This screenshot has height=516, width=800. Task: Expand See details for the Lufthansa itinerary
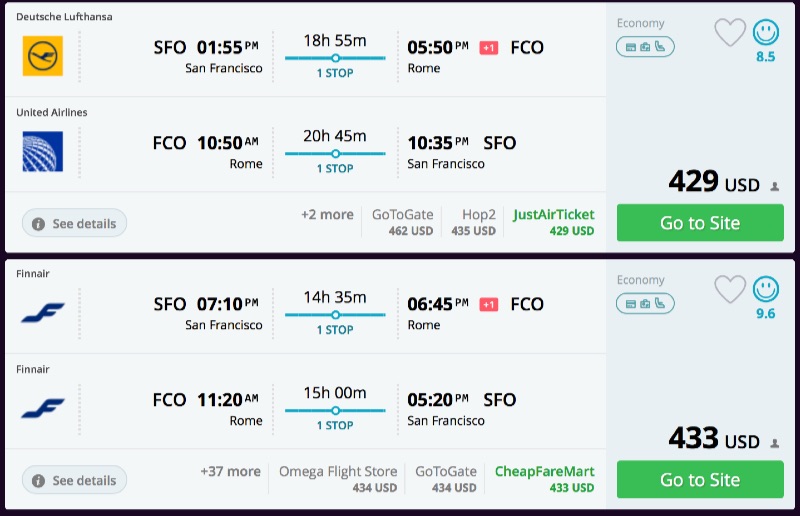[x=75, y=223]
